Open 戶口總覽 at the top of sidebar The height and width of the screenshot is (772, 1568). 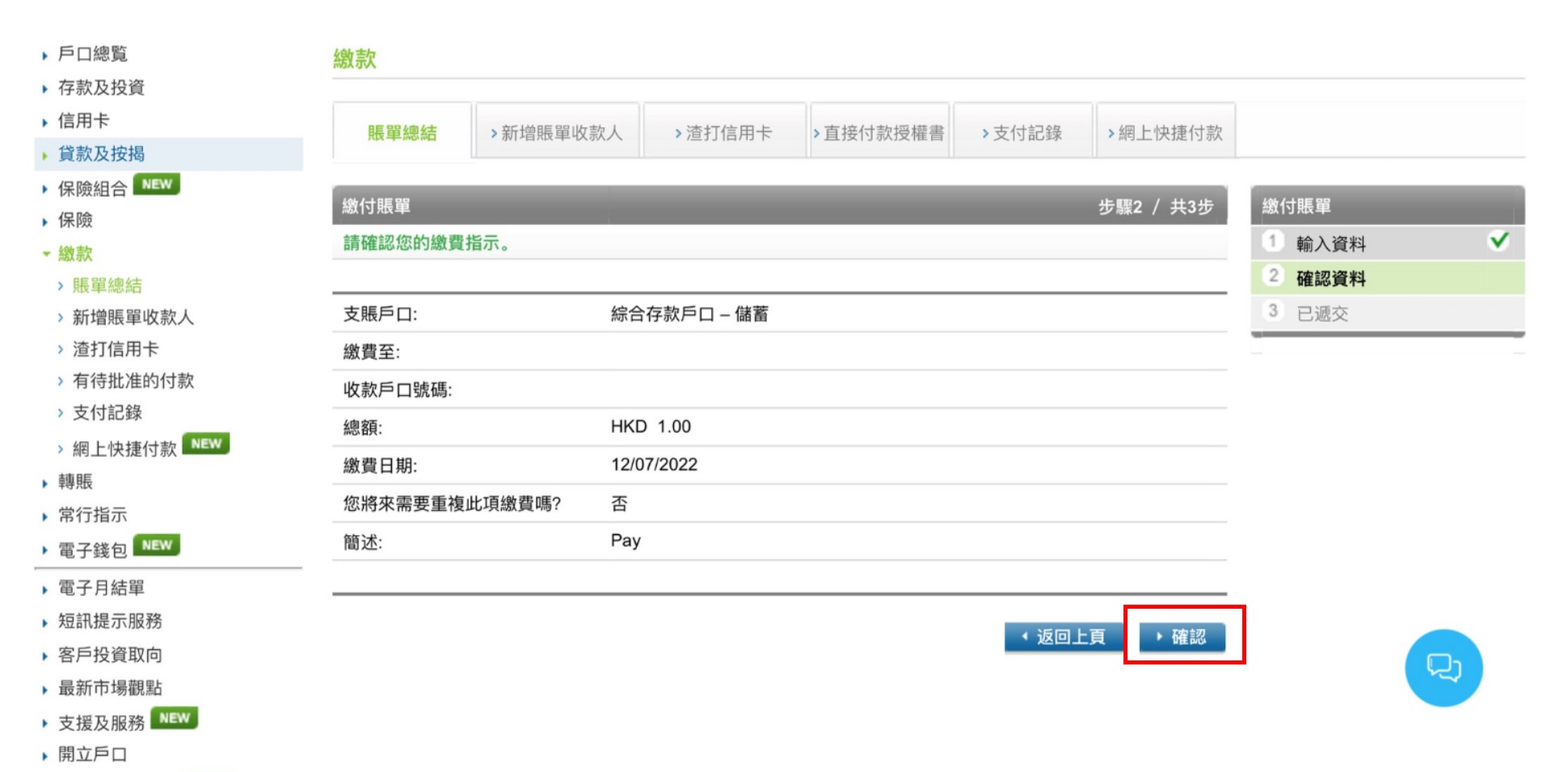pos(95,54)
